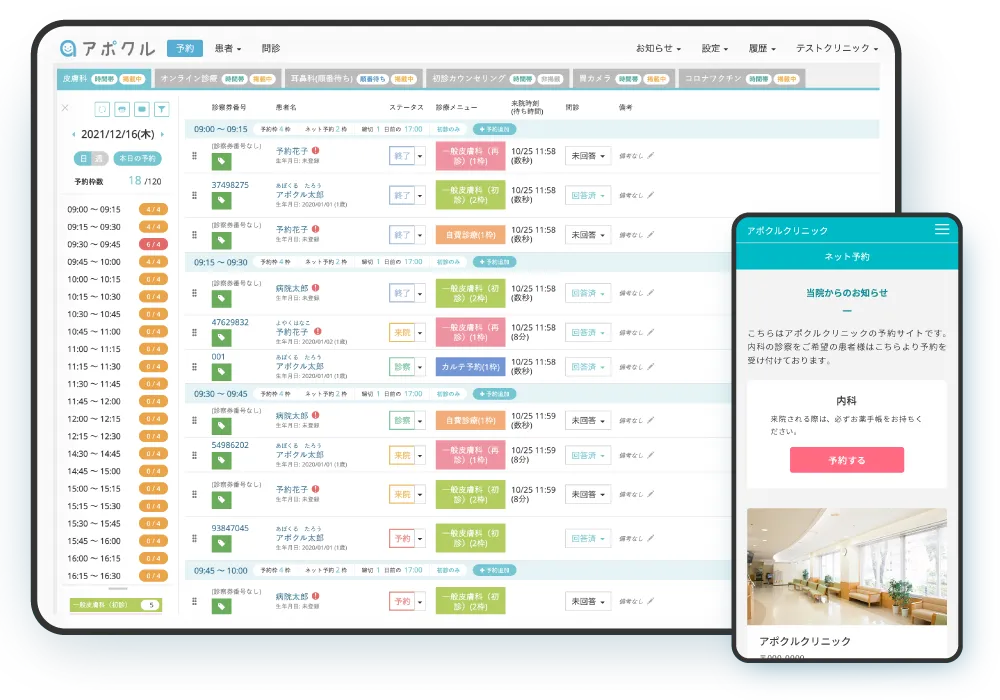1000x700 pixels.
Task: Click the print icon above the date
Action: point(122,109)
